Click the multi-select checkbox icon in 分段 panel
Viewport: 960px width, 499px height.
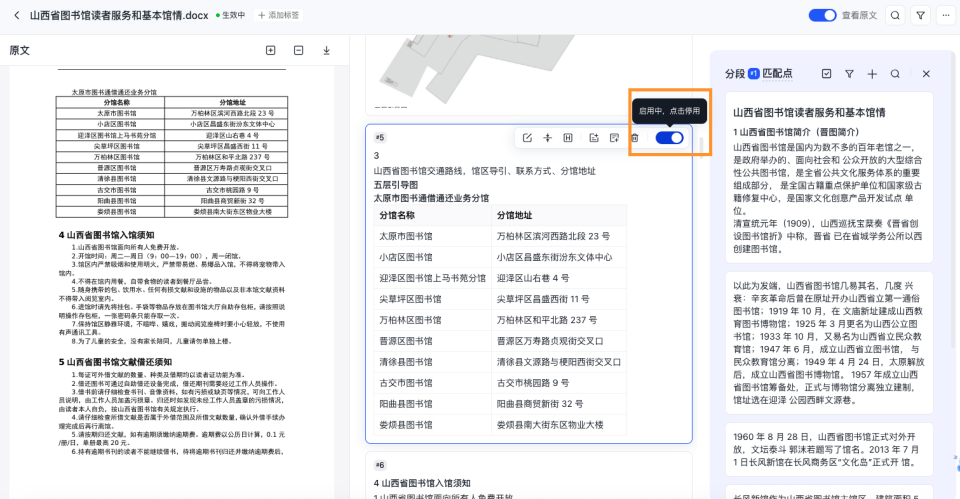(826, 74)
